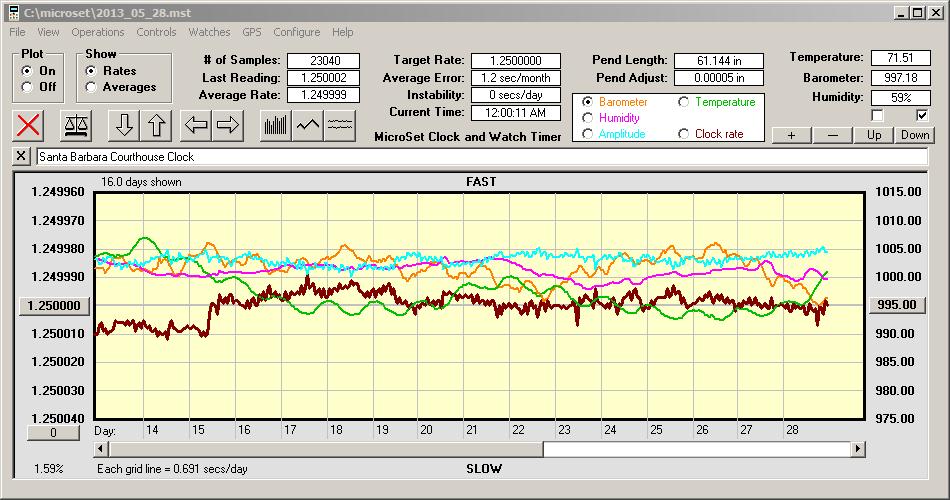Click the Up button
The image size is (950, 500).
click(x=874, y=135)
